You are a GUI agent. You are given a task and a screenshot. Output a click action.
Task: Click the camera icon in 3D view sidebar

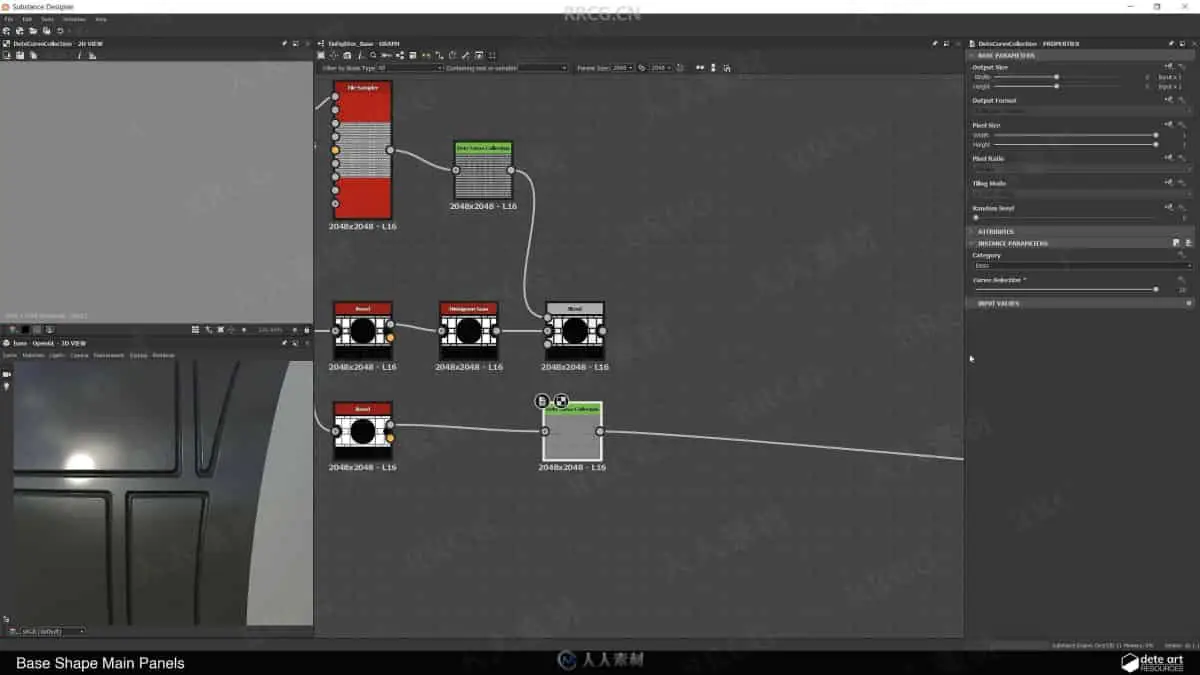coord(6,374)
